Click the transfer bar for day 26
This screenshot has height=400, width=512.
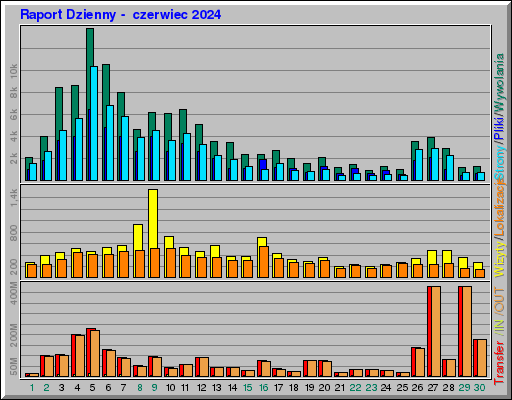[418, 362]
